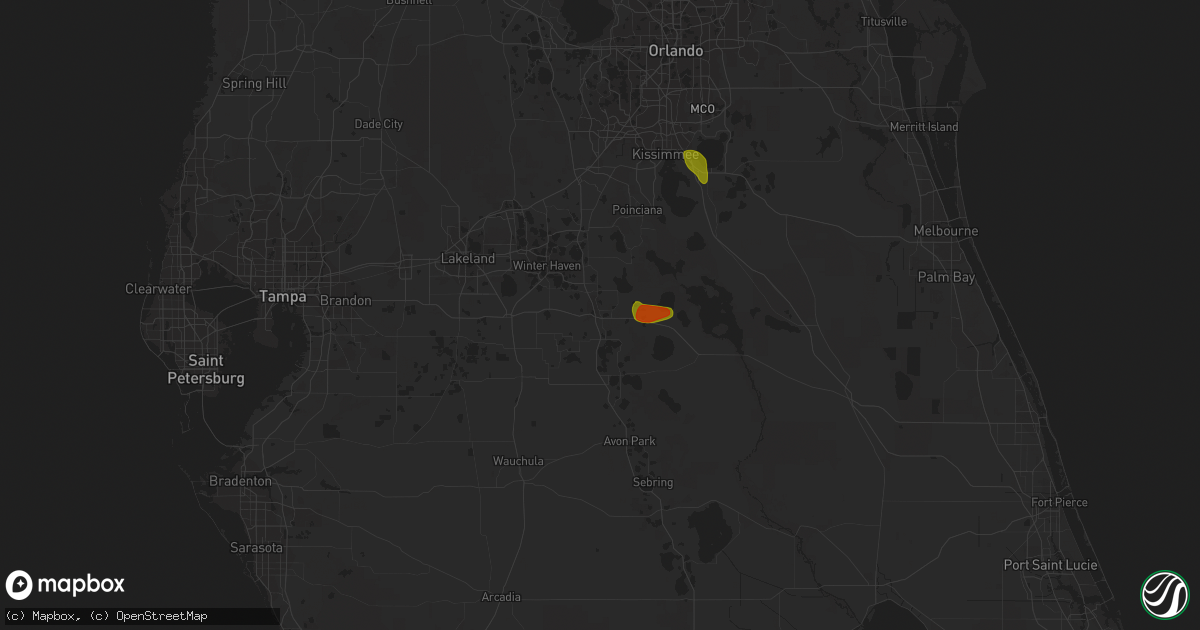This screenshot has height=630, width=1200.
Task: Click the Merritt Island label
Action: [924, 127]
